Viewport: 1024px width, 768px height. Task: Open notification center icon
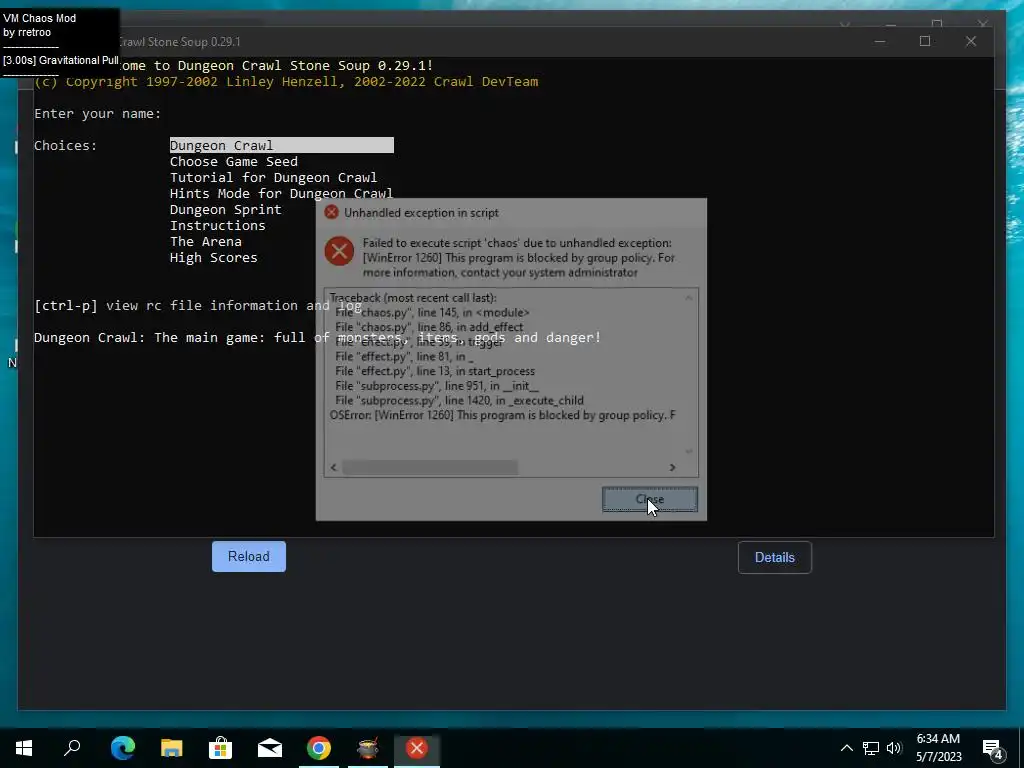pyautogui.click(x=993, y=748)
